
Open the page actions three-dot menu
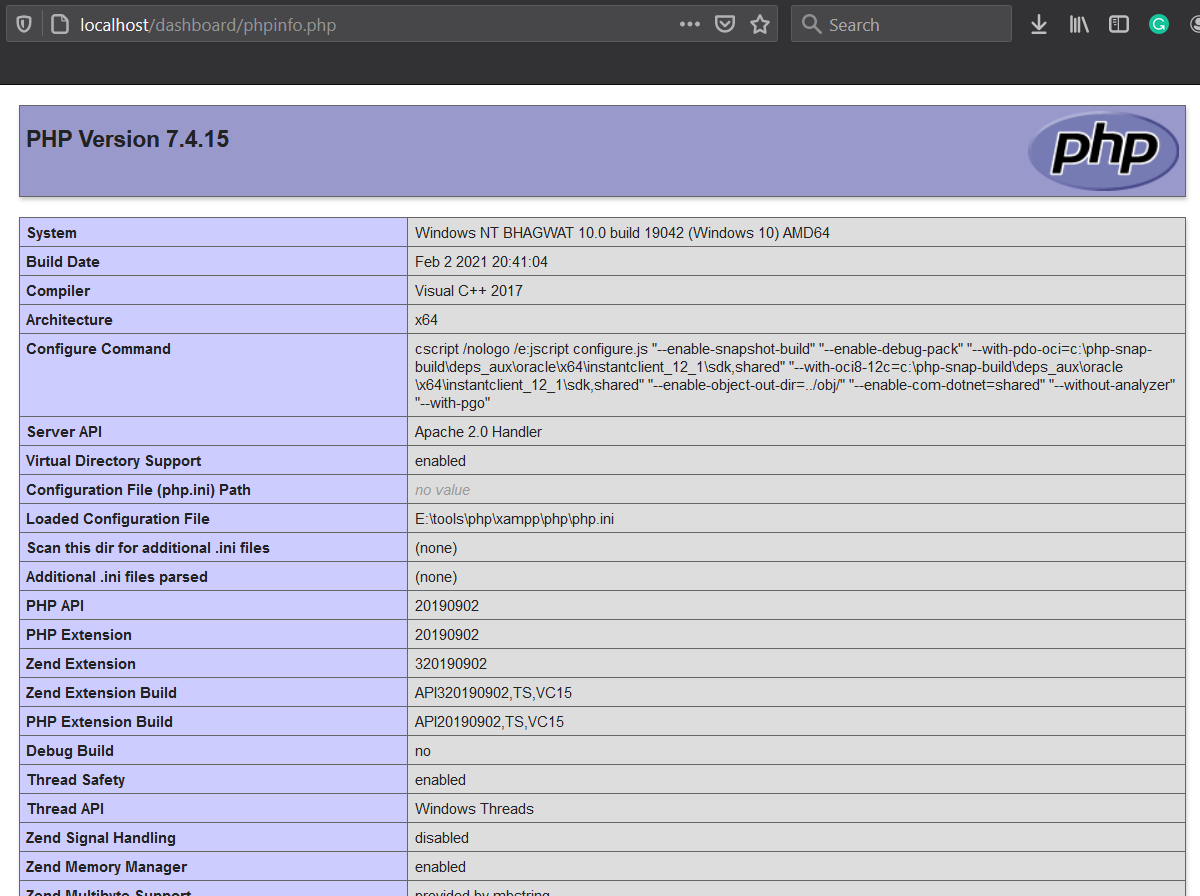[690, 24]
